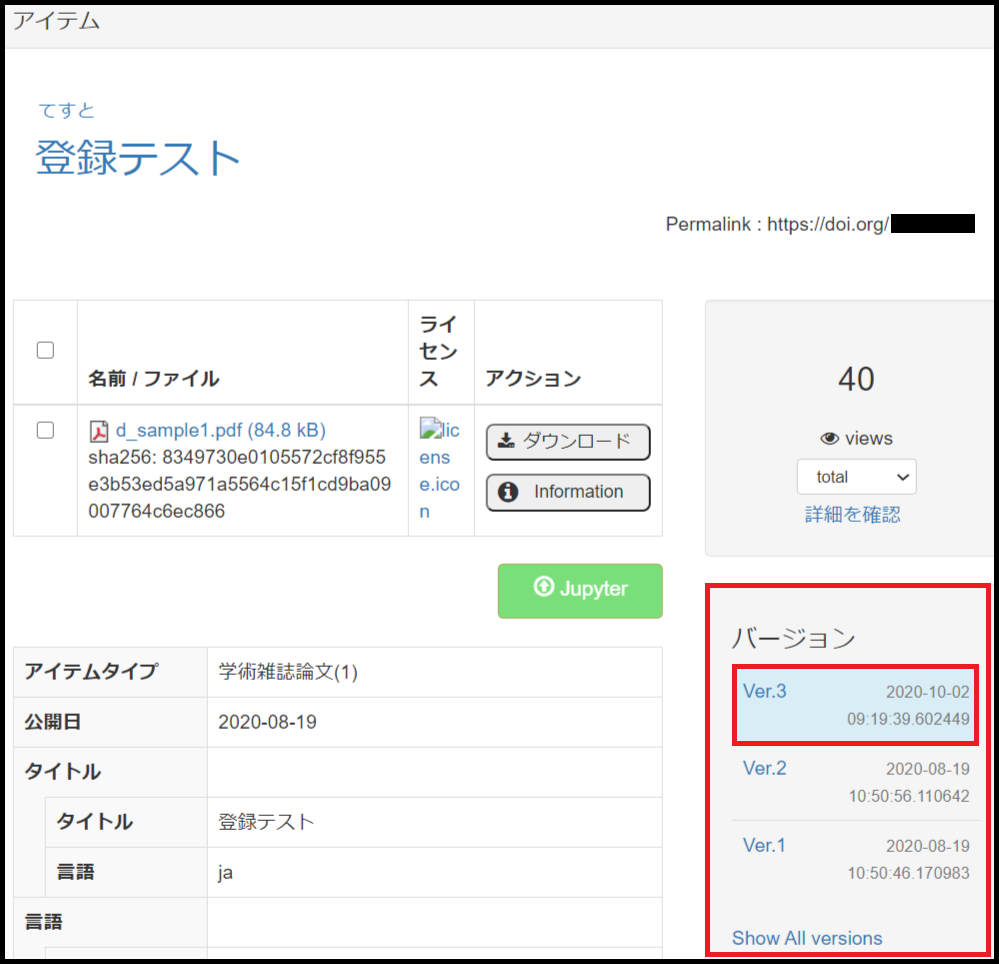Click the eye icon above views
Viewport: 999px width, 964px height.
(x=829, y=438)
